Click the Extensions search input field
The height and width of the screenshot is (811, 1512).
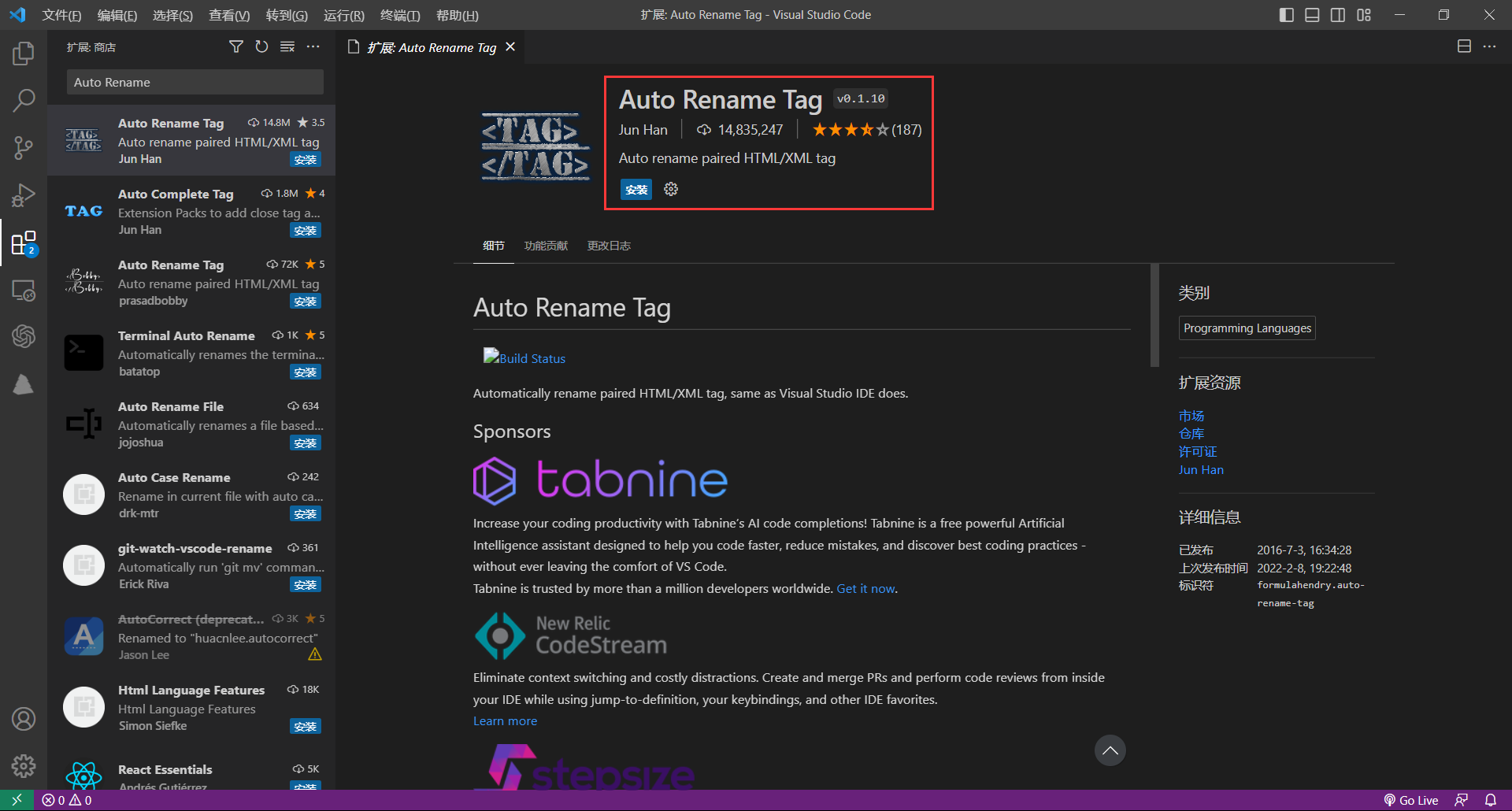point(195,82)
